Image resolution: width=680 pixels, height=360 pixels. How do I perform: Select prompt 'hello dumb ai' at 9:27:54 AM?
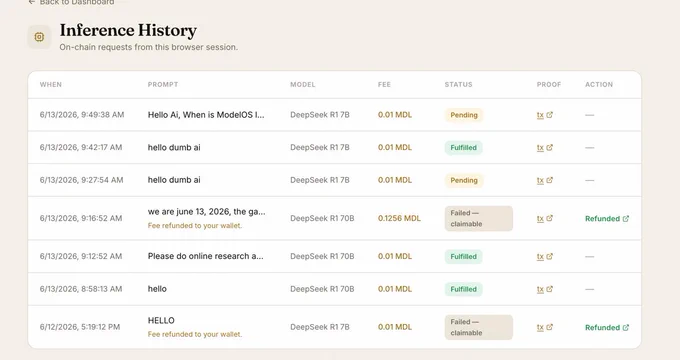pos(174,180)
